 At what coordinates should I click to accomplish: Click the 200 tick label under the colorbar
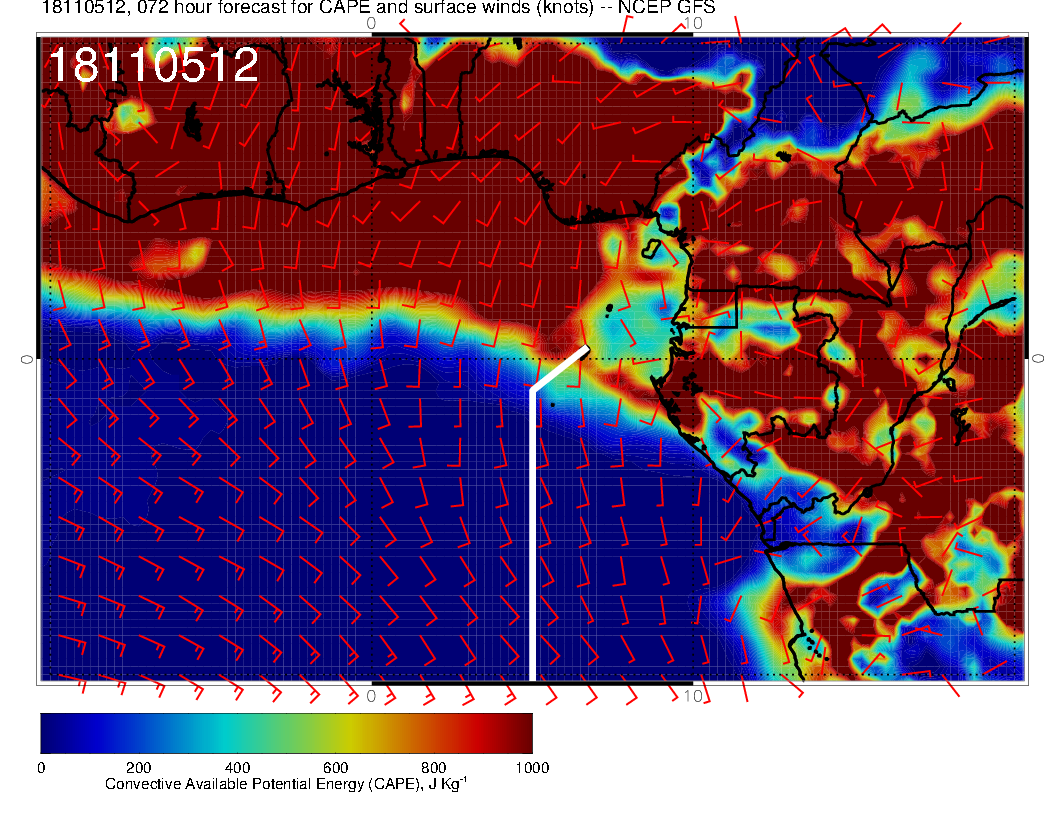138,768
